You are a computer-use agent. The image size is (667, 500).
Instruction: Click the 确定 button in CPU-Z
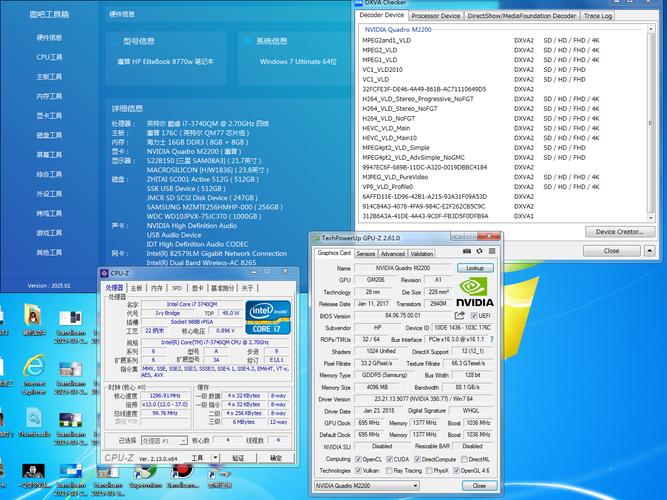click(276, 458)
